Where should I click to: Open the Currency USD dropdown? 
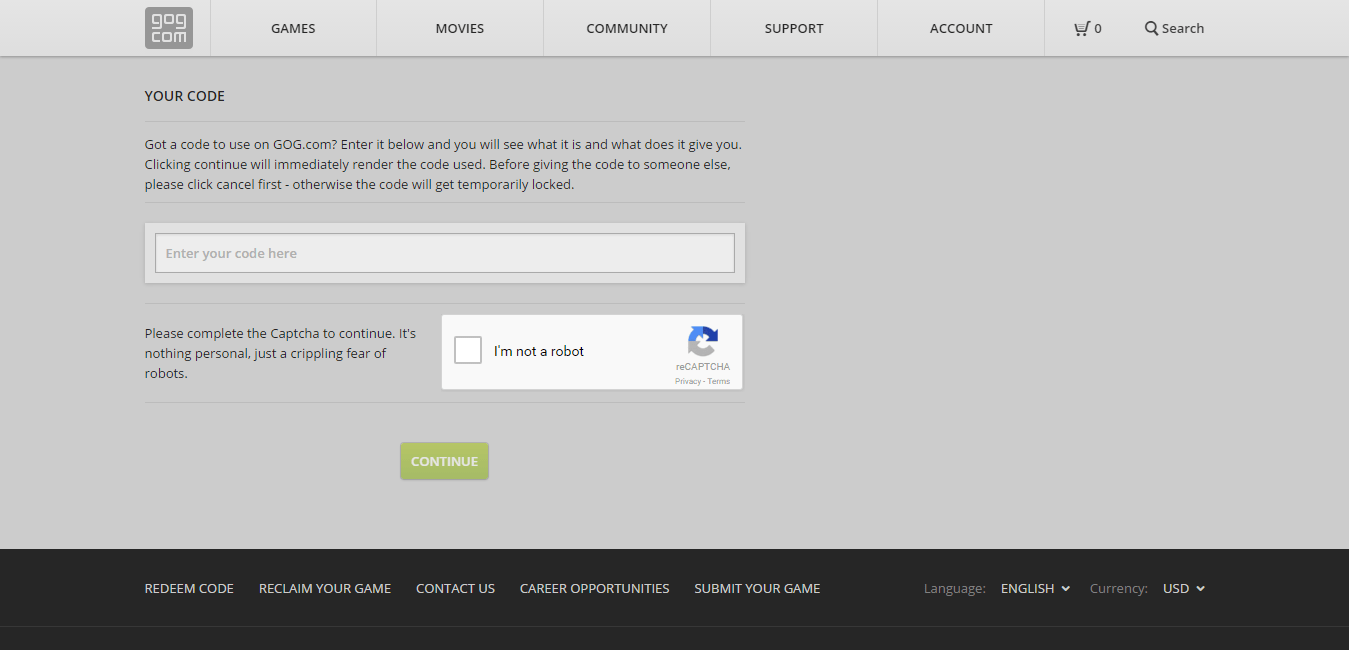click(1184, 588)
